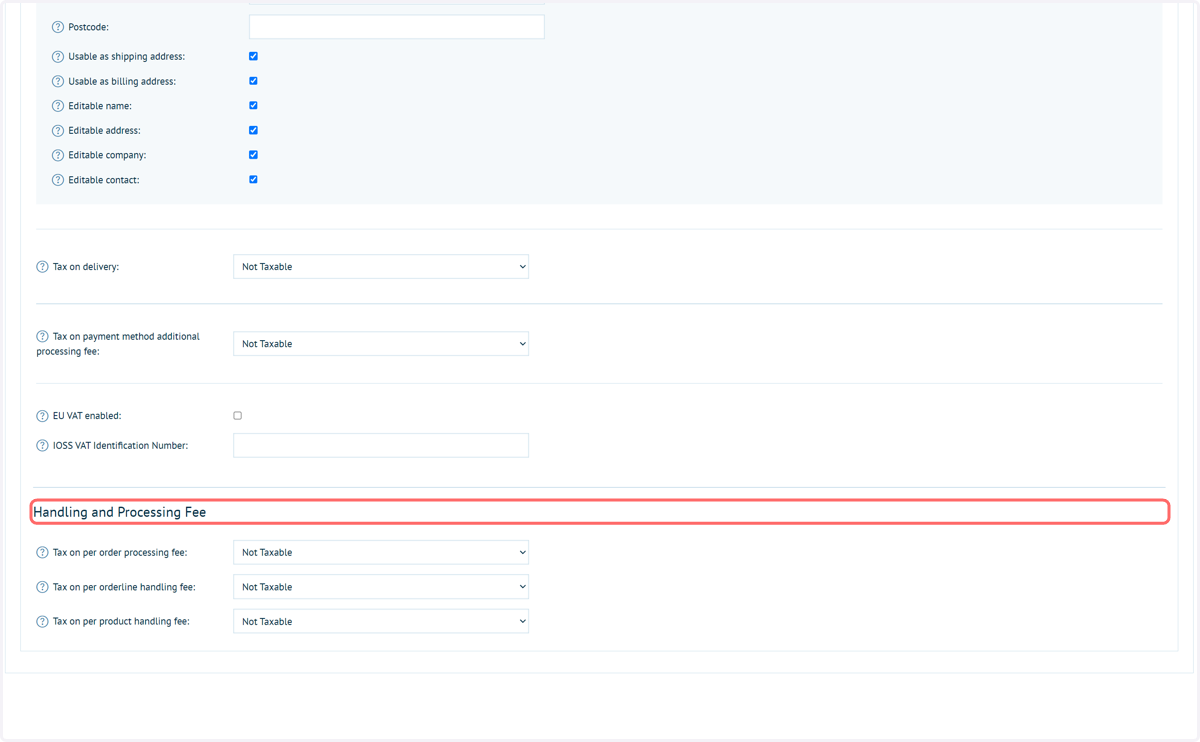Click the 'Editable address:' label text
Image resolution: width=1200 pixels, height=742 pixels.
(104, 131)
